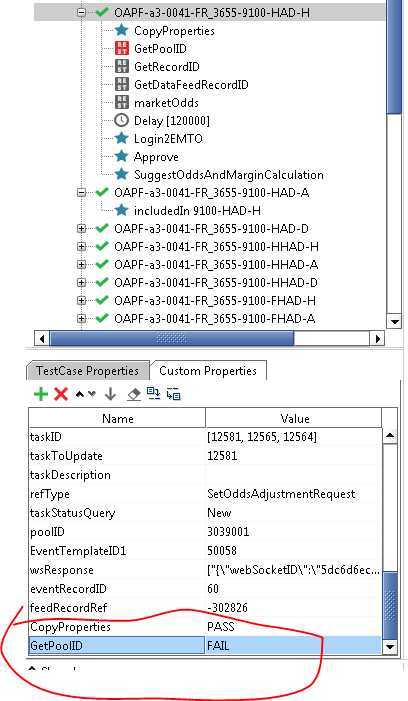Click the Value column header
408x701 pixels.
point(294,418)
